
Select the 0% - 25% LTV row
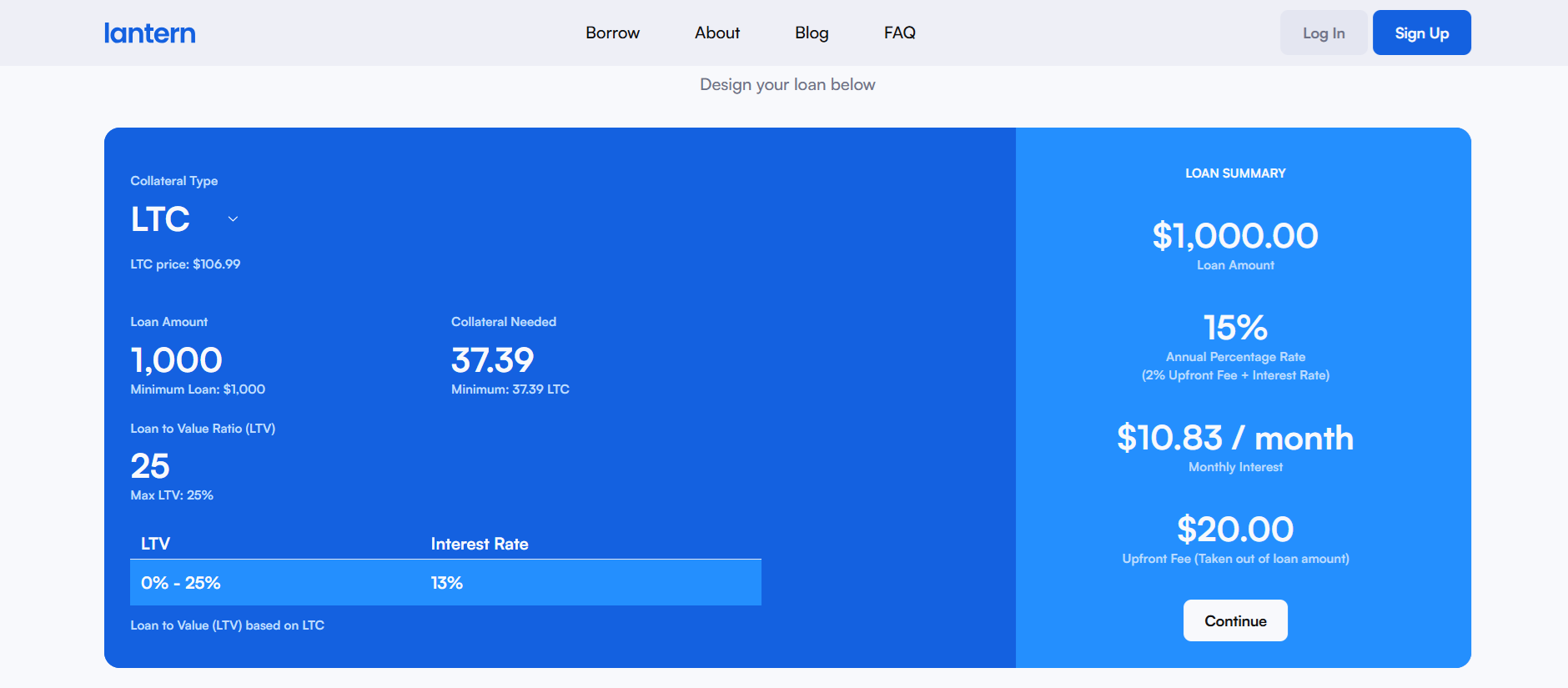[x=445, y=582]
